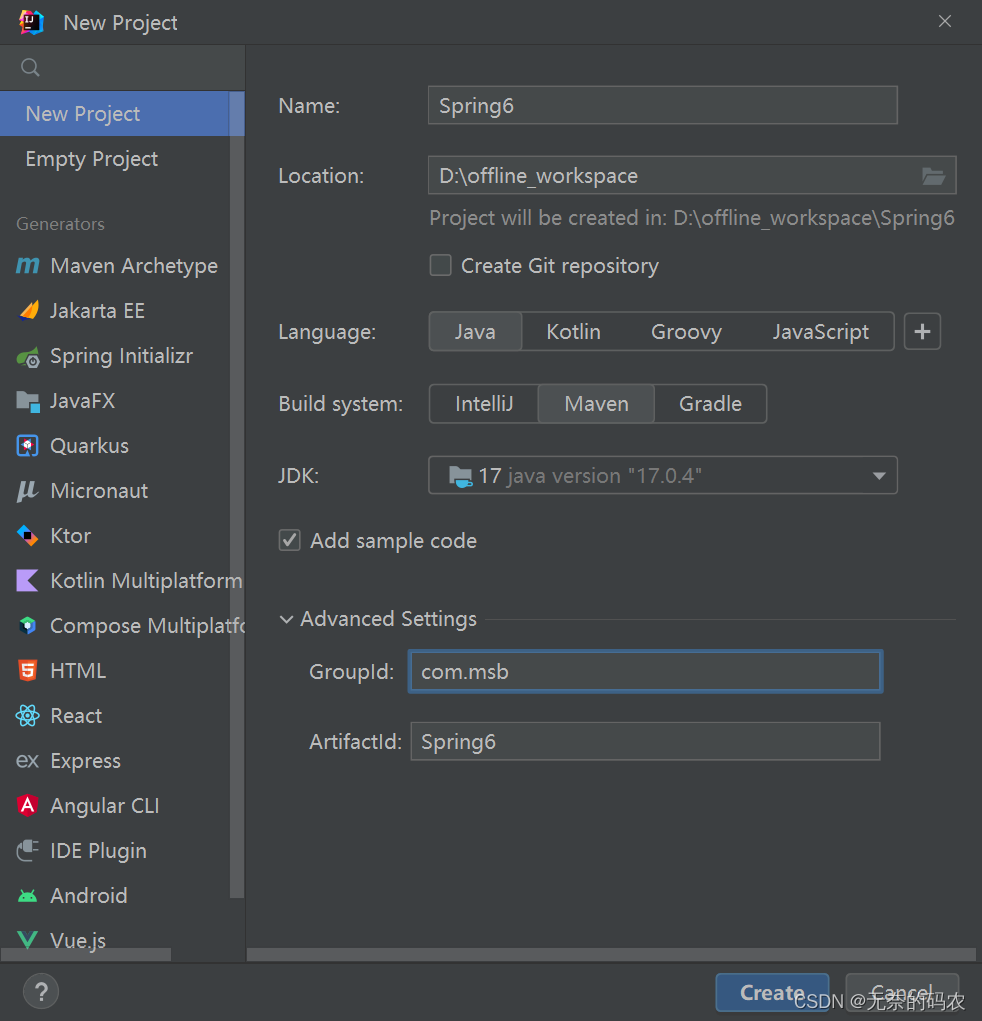Enable Create Git repository checkbox
This screenshot has height=1021, width=982.
pyautogui.click(x=441, y=266)
